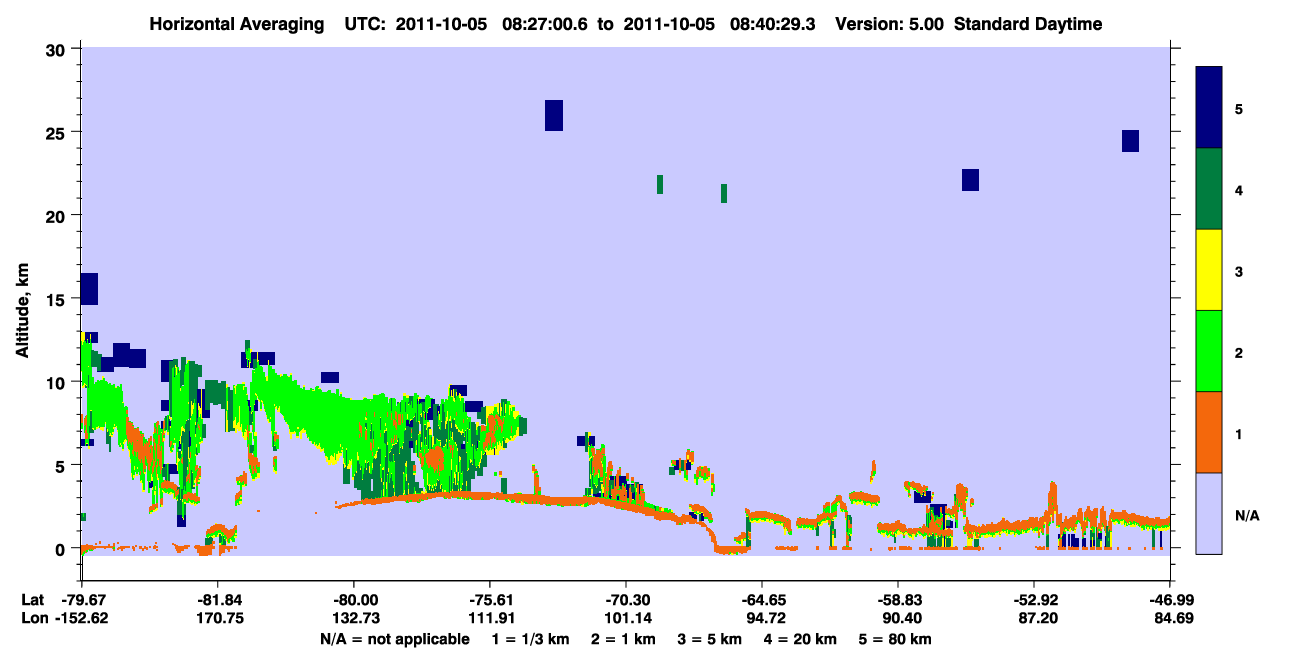Click the dark green level 4 legend swatch

point(1209,189)
